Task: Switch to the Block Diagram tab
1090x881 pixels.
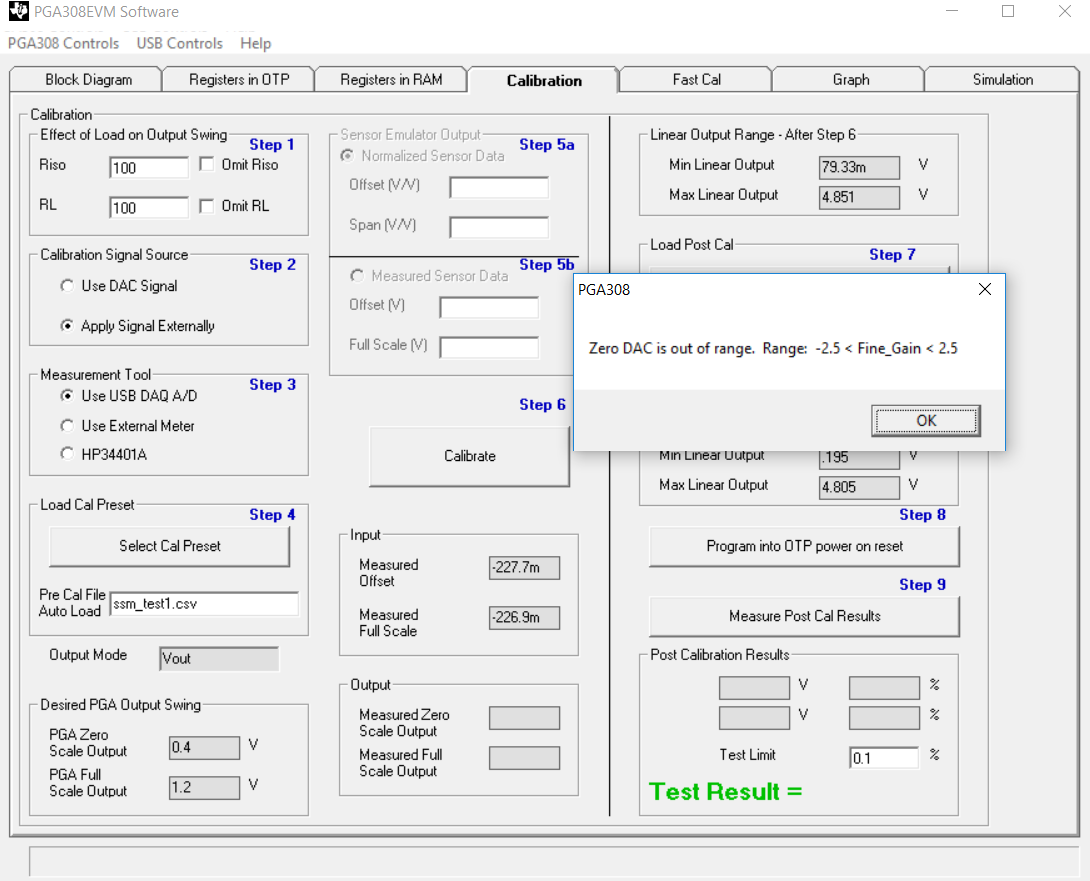Action: pyautogui.click(x=88, y=79)
